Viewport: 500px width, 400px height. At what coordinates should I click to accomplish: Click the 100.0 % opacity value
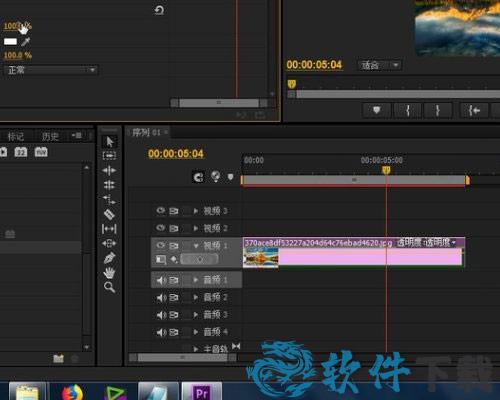coord(18,55)
